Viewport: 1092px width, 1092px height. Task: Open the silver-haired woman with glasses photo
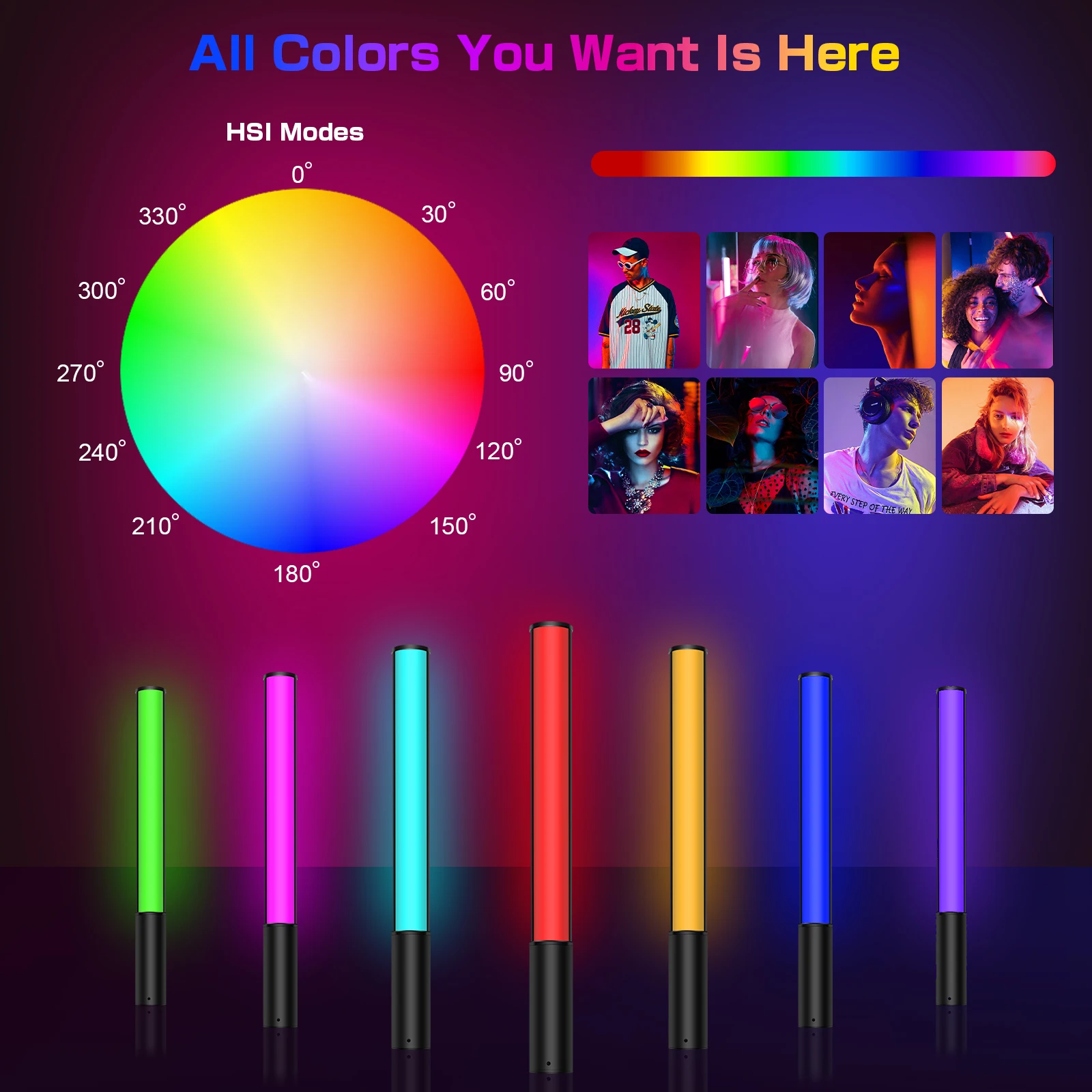[762, 300]
